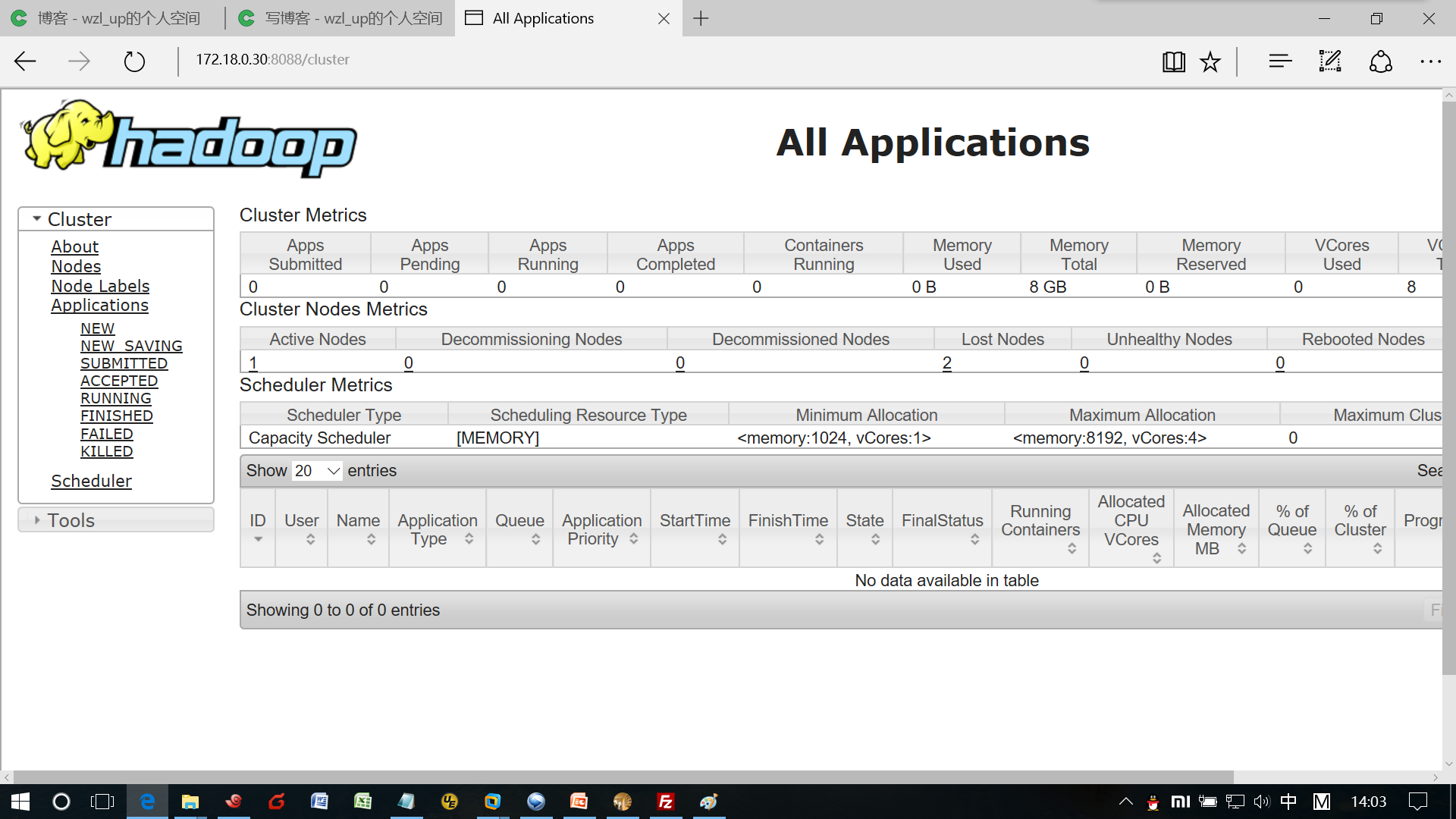Viewport: 1456px width, 819px height.
Task: Click the share icon in browser toolbar
Action: coord(1381,61)
